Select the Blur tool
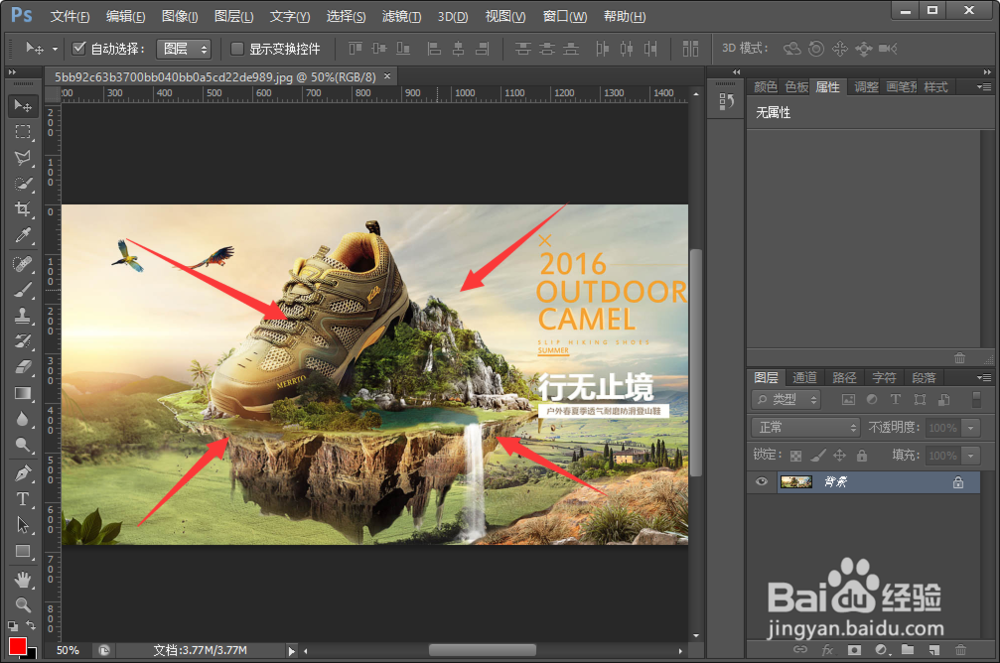 (x=23, y=419)
